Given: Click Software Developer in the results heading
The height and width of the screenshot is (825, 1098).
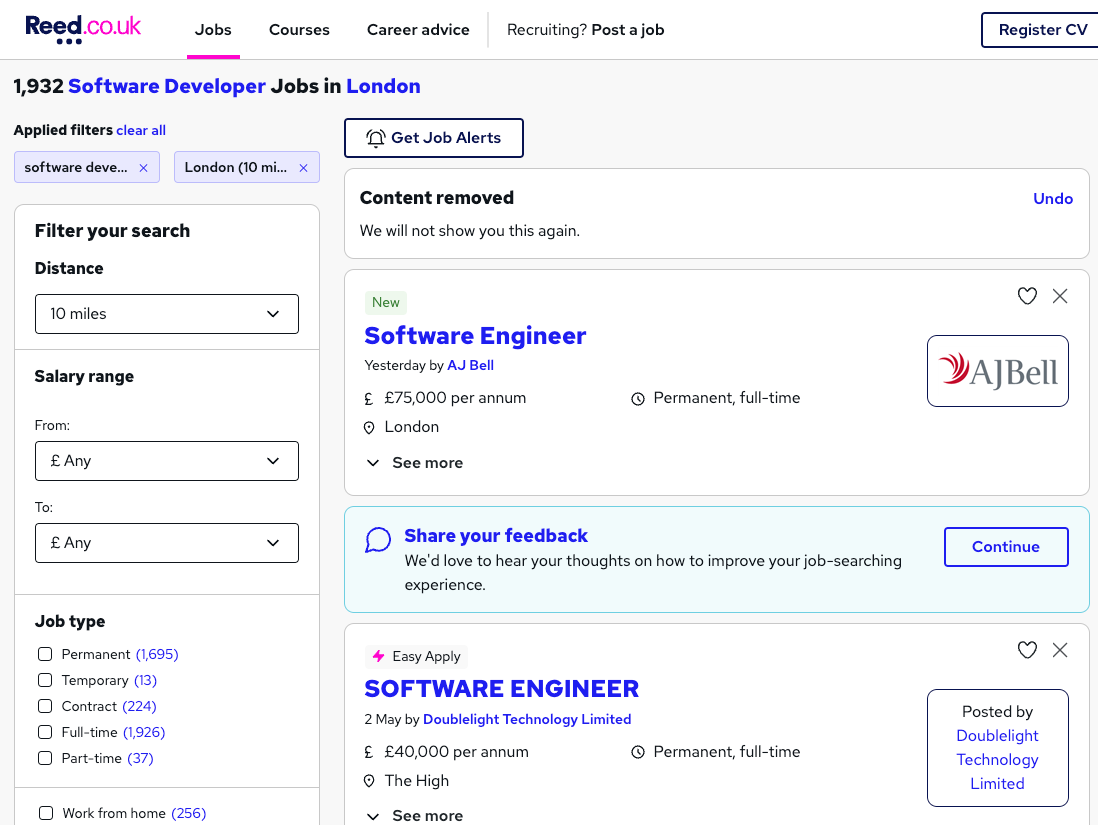Looking at the screenshot, I should pos(167,86).
